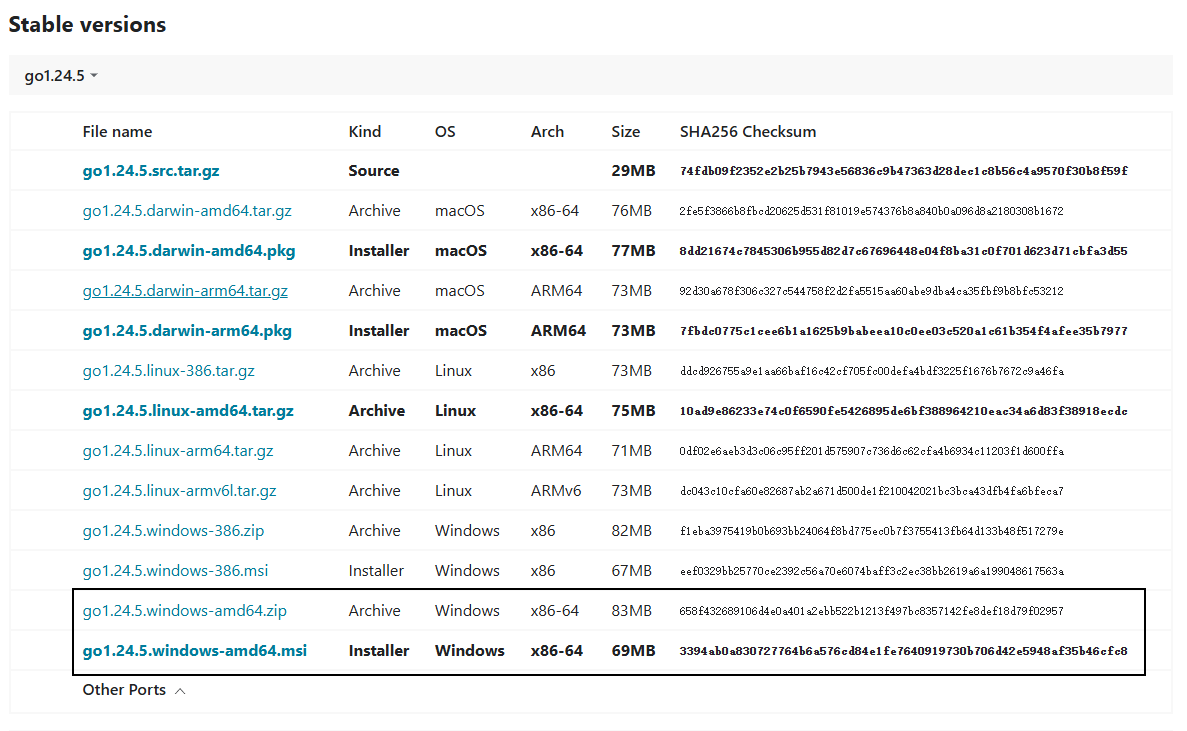Download go1.24.5.windows-amd64.zip archive

[x=185, y=611]
